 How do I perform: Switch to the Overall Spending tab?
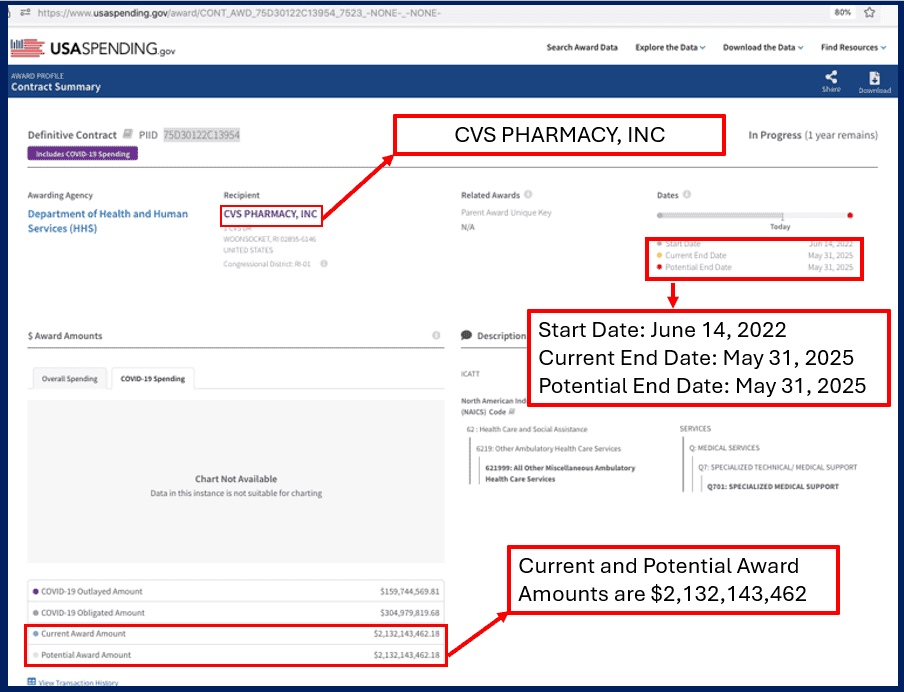pyautogui.click(x=70, y=379)
